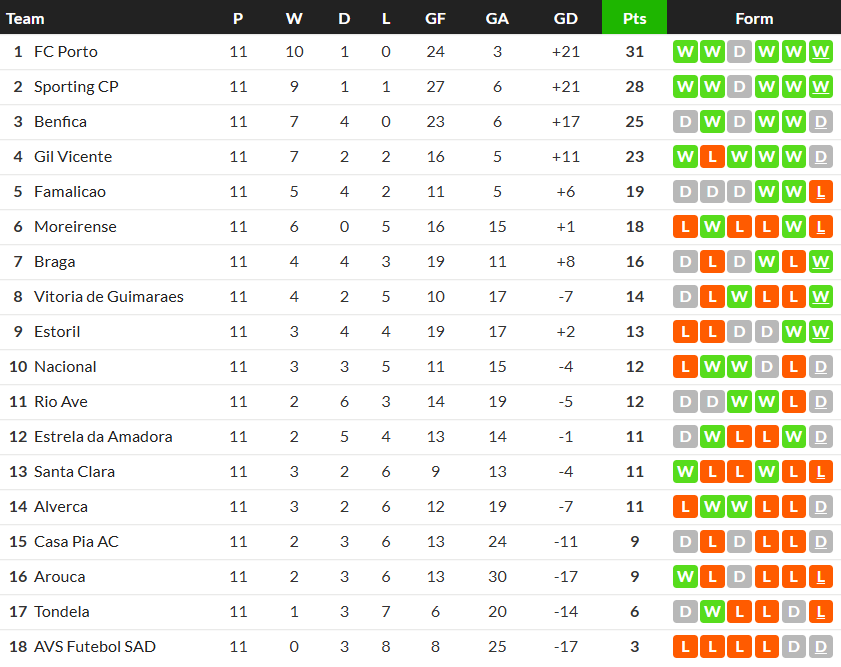Click the Team column header
Viewport: 841px width, 667px height.
26,18
